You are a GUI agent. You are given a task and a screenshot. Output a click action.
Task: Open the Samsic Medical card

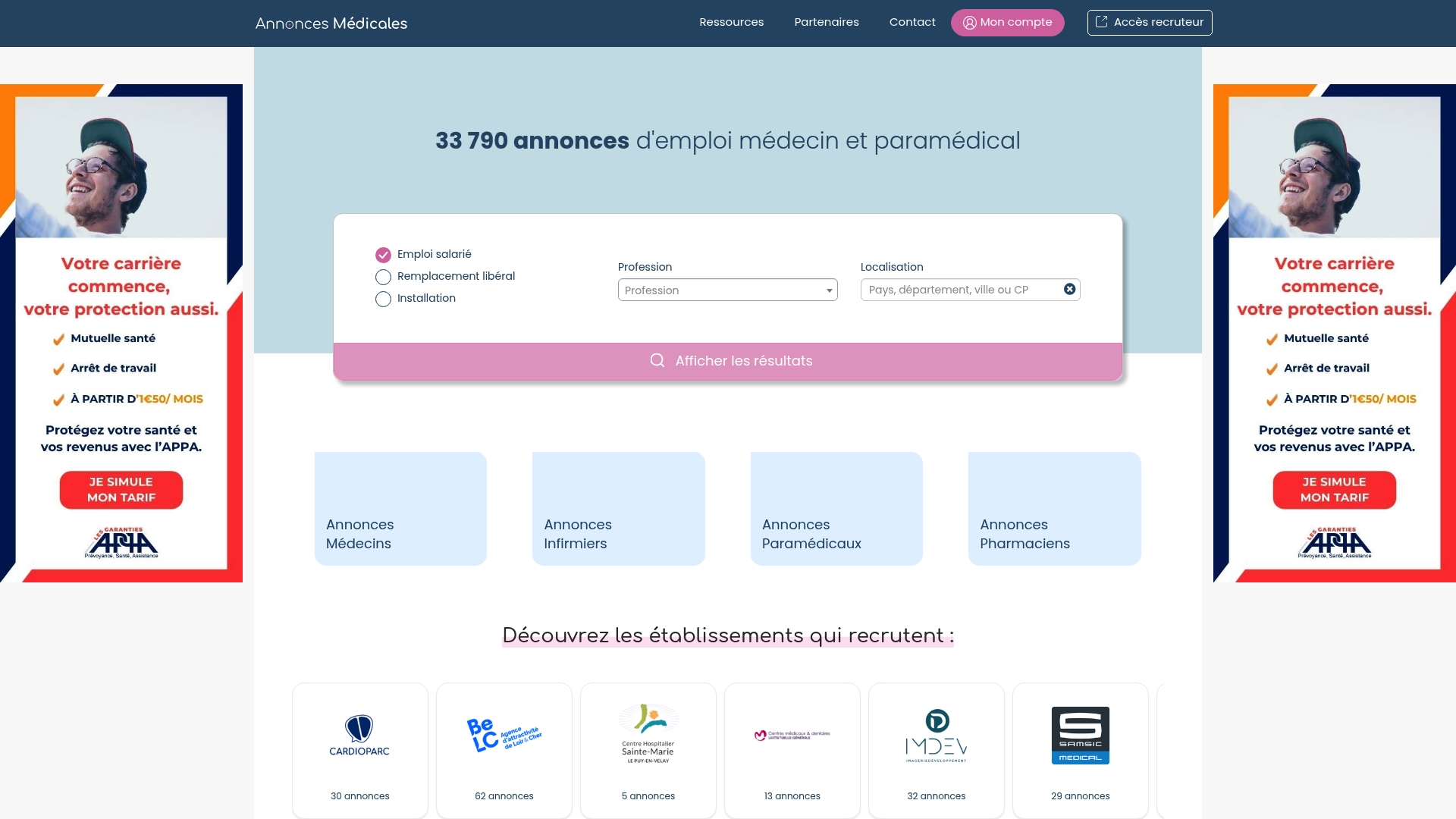click(x=1081, y=751)
